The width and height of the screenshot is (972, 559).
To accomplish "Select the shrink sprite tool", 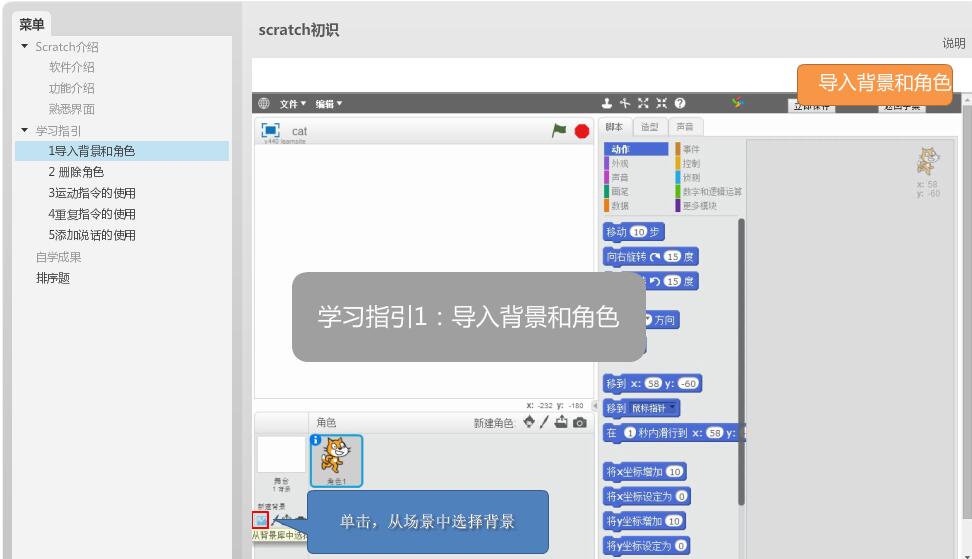I will click(x=661, y=103).
